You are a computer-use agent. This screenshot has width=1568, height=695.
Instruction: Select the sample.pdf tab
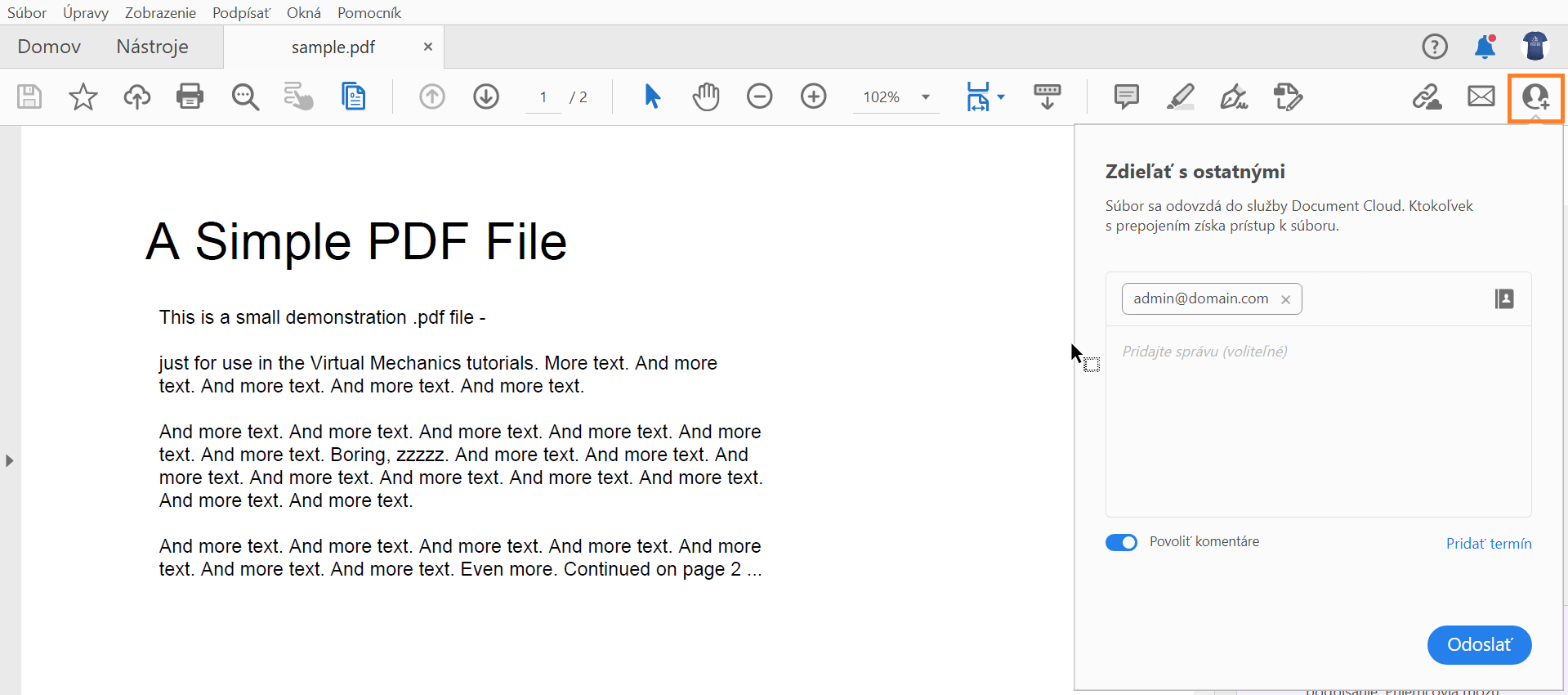[333, 47]
